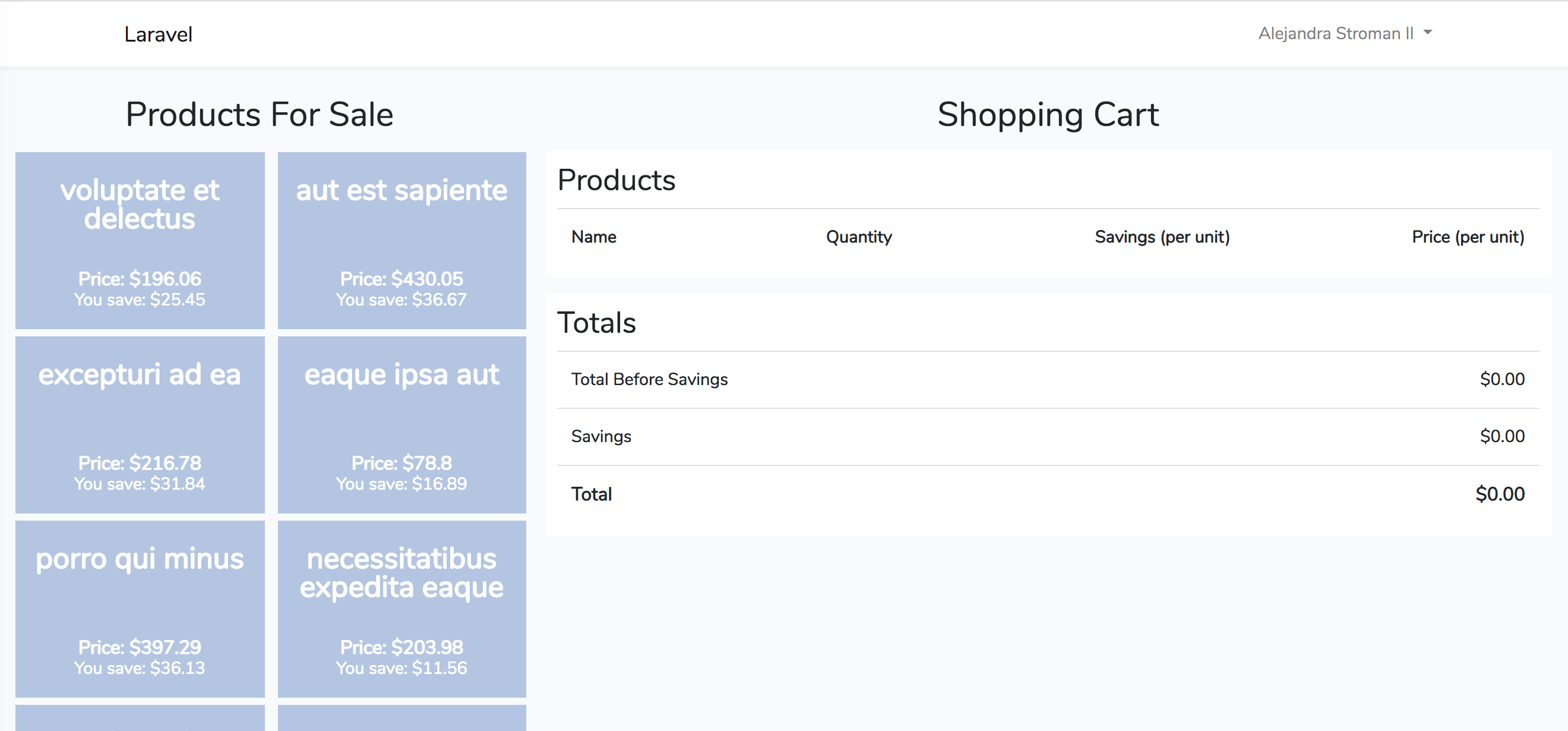Select the excepturi ad ea product card
This screenshot has width=1568, height=731.
[140, 424]
